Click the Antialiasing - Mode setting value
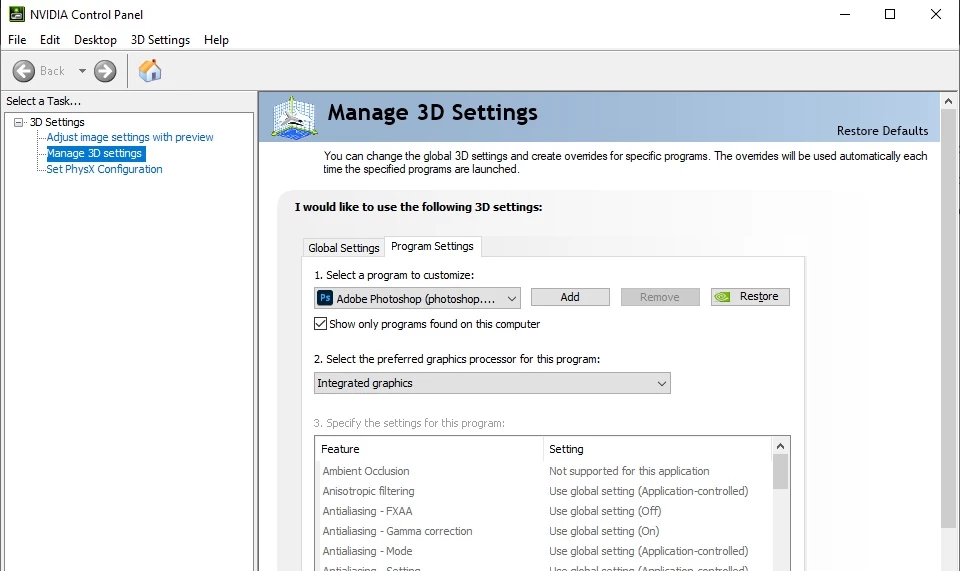The image size is (960, 571). (x=648, y=551)
